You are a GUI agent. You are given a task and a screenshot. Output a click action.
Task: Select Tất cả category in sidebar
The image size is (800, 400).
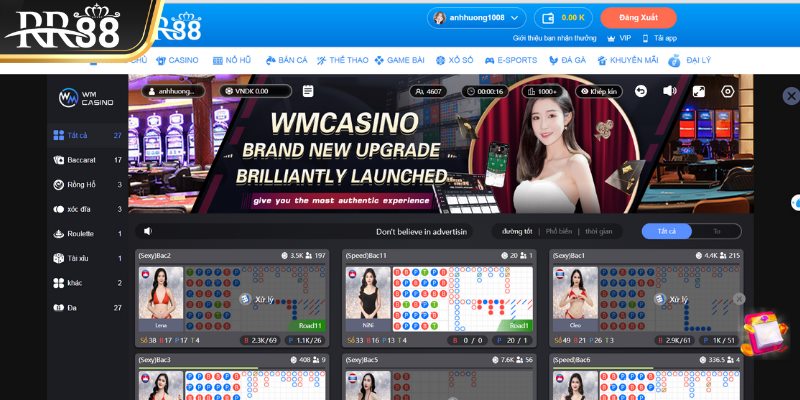87,135
